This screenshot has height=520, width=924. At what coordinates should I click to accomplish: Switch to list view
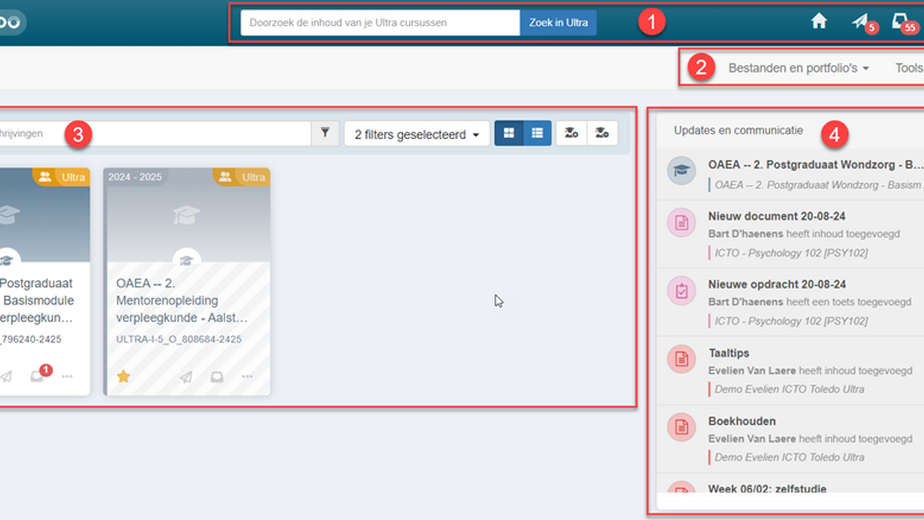click(x=537, y=133)
